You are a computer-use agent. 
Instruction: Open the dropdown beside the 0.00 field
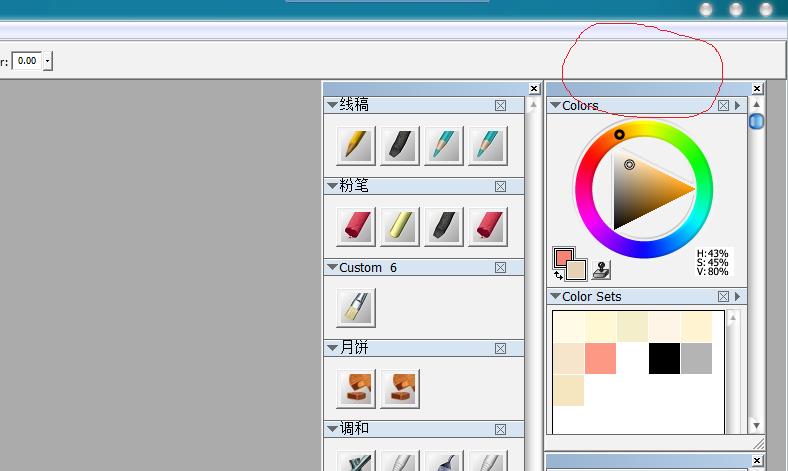pyautogui.click(x=48, y=61)
